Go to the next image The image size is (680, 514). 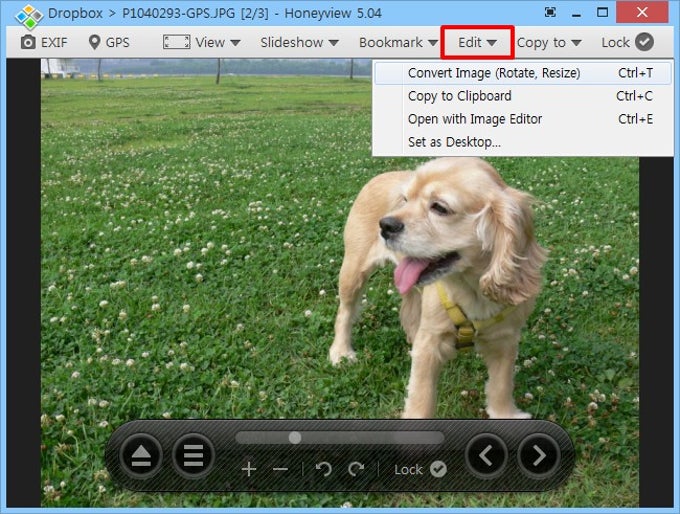pyautogui.click(x=539, y=456)
